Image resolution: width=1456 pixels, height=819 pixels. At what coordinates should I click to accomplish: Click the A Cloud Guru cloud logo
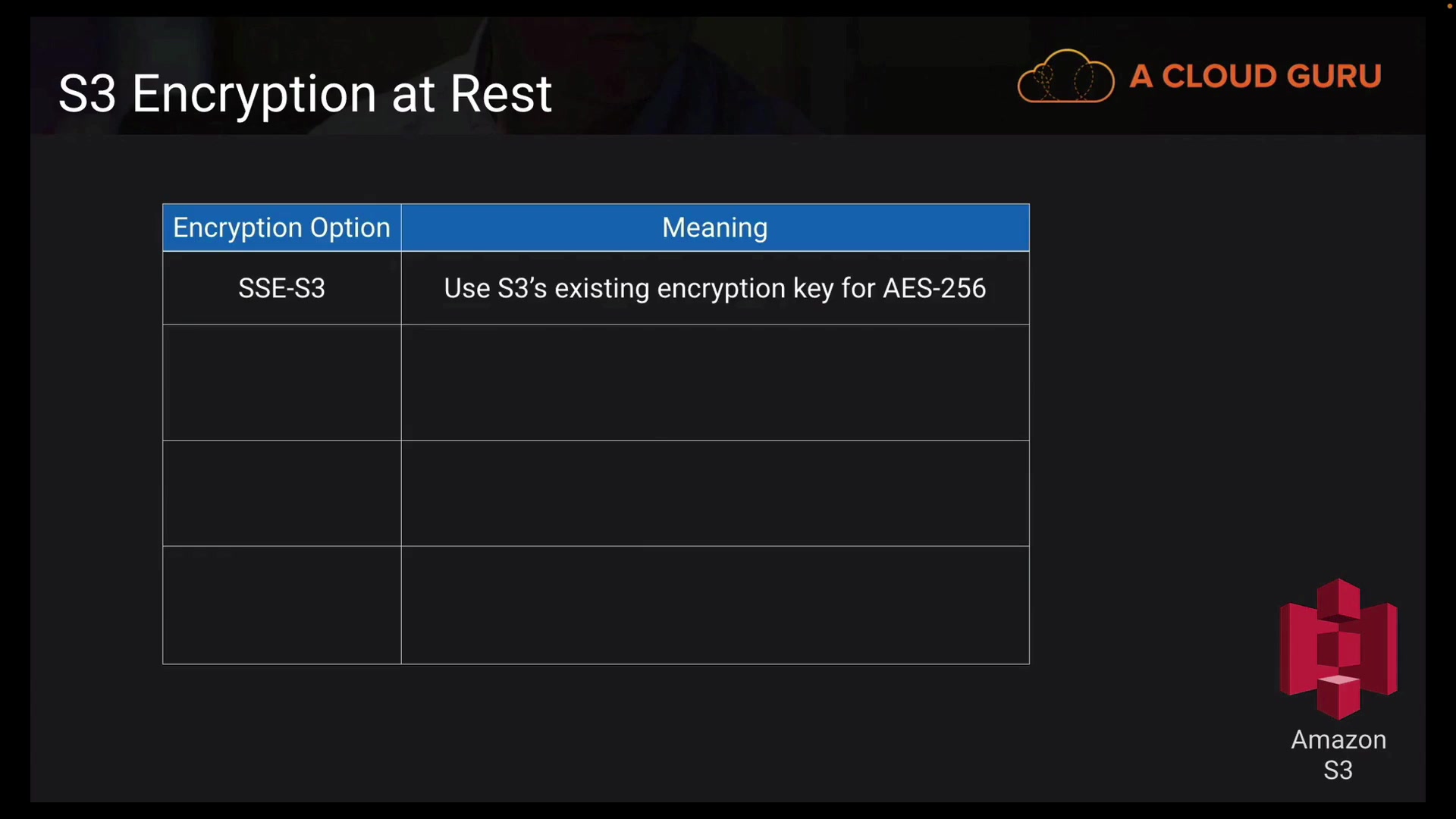(1065, 77)
